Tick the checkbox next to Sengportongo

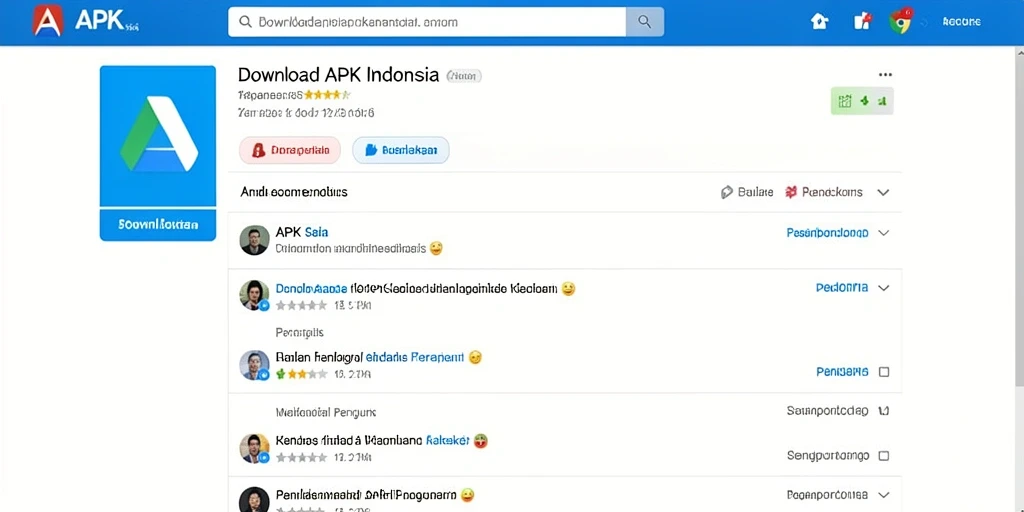tap(884, 455)
